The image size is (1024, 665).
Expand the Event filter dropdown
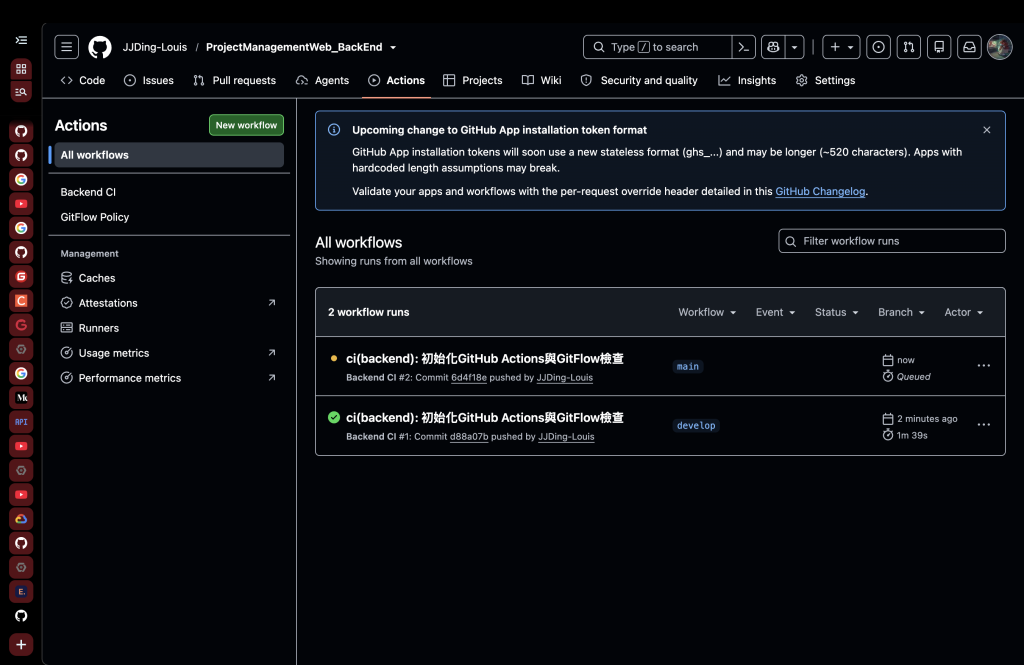(x=775, y=312)
